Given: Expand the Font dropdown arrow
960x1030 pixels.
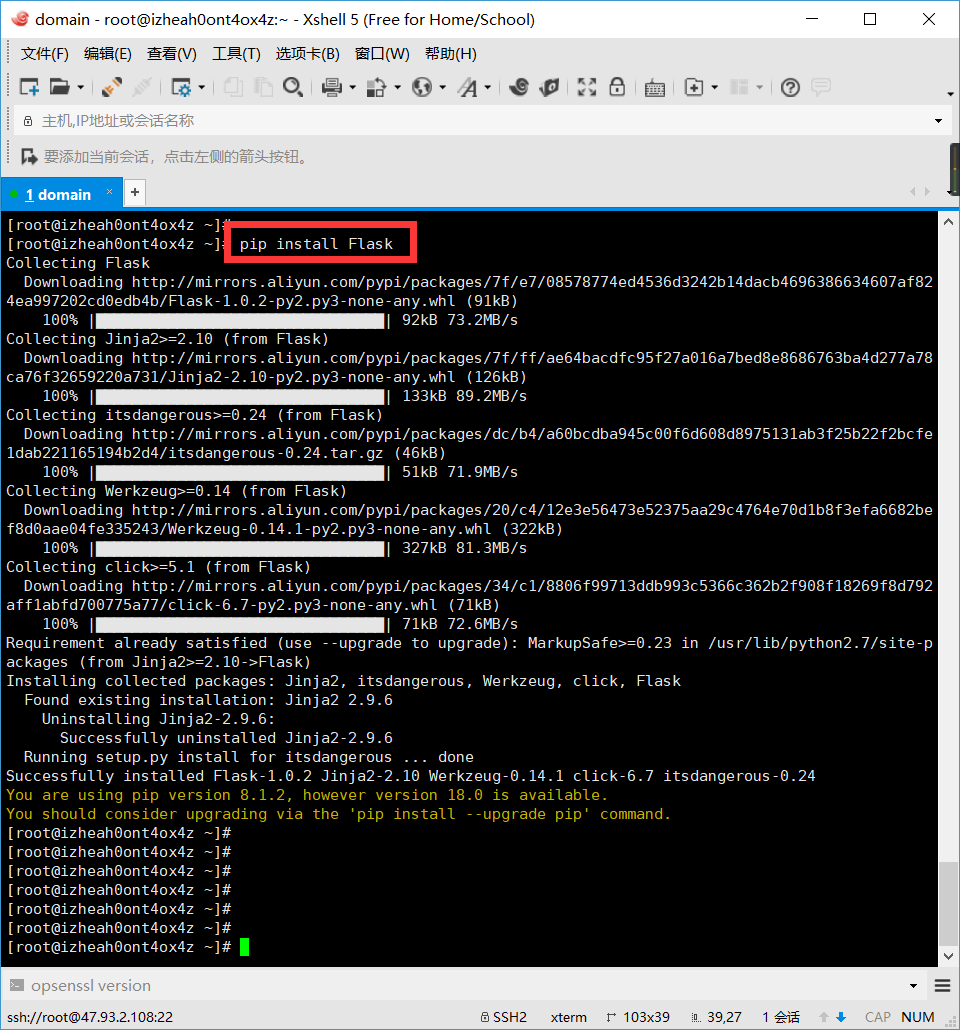Looking at the screenshot, I should (488, 87).
